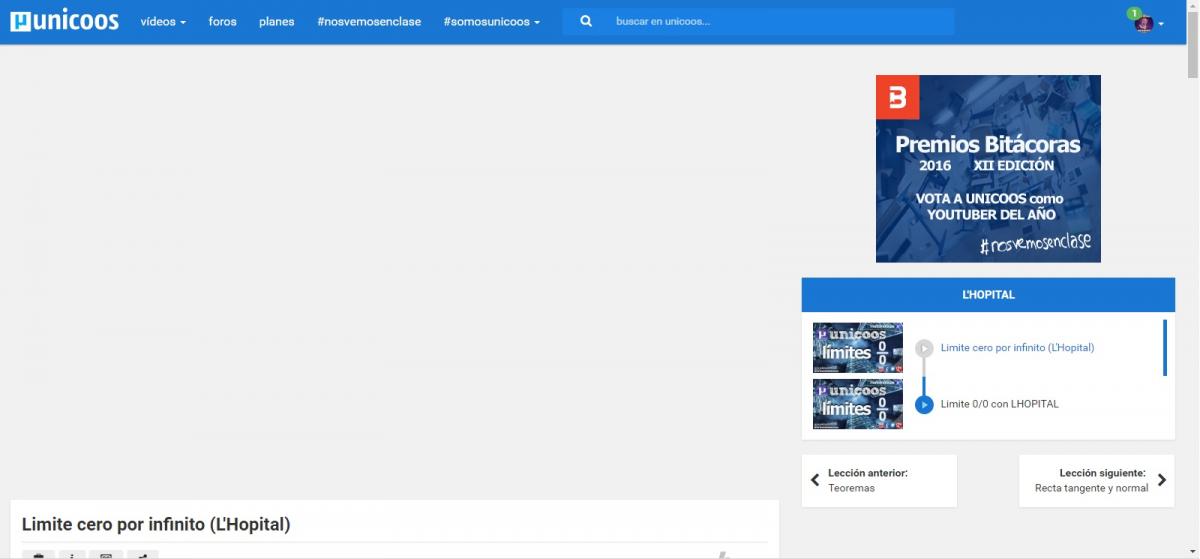Click play icon for Limite 0/0 con LHOPITAL
The height and width of the screenshot is (559, 1200).
[924, 404]
